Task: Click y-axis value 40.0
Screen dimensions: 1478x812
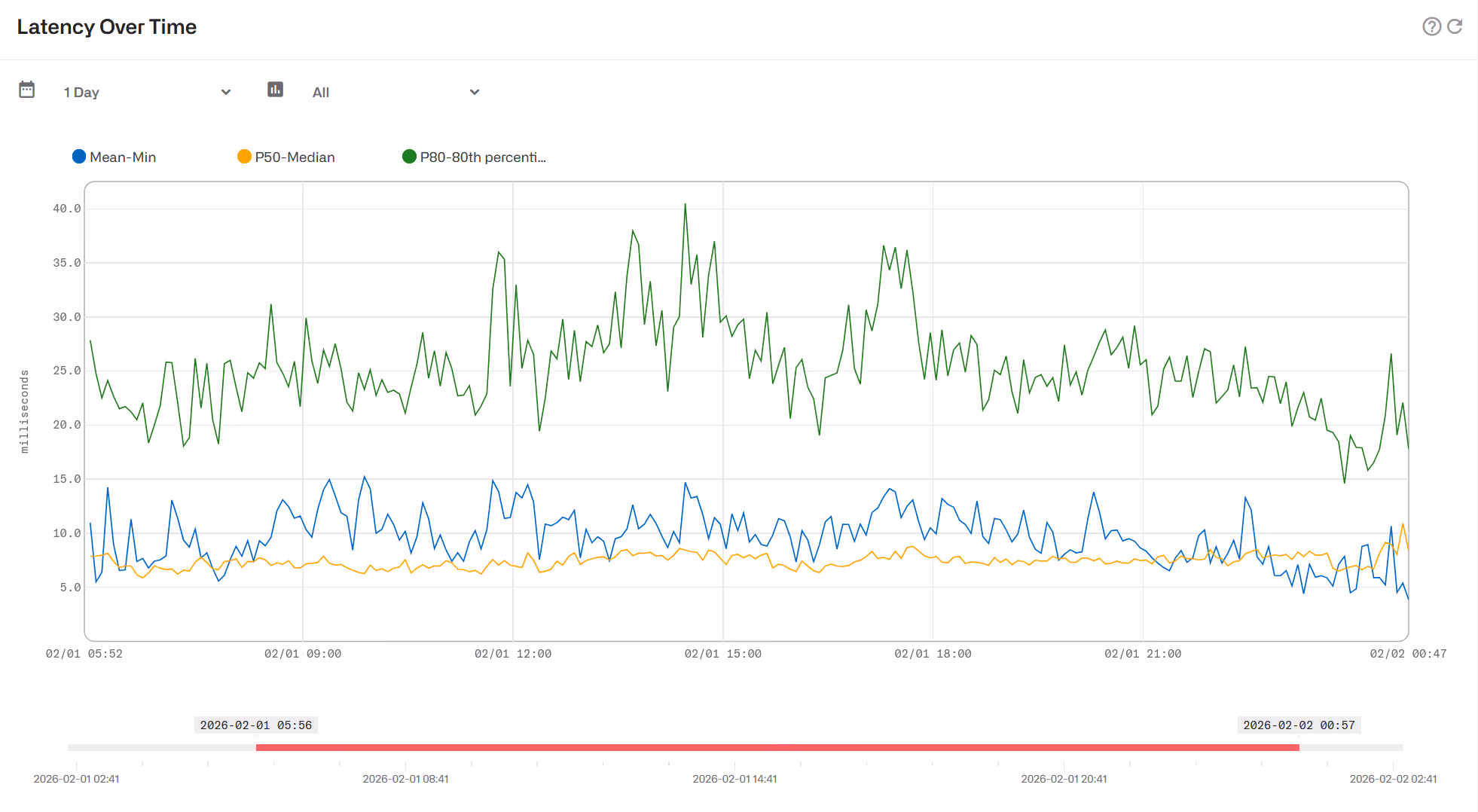Action: tap(67, 209)
